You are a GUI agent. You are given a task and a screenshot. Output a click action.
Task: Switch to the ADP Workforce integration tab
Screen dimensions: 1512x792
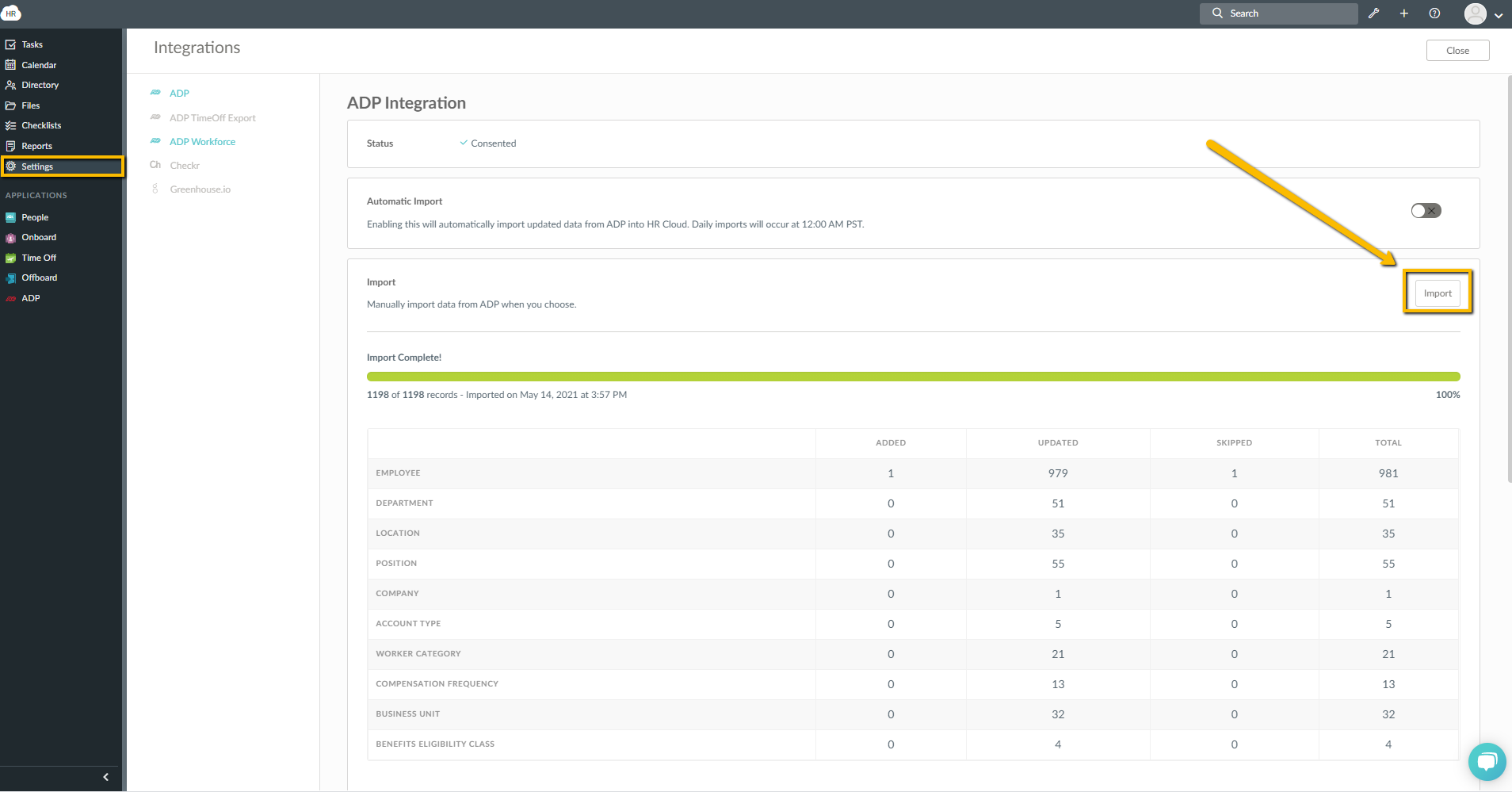coord(202,141)
